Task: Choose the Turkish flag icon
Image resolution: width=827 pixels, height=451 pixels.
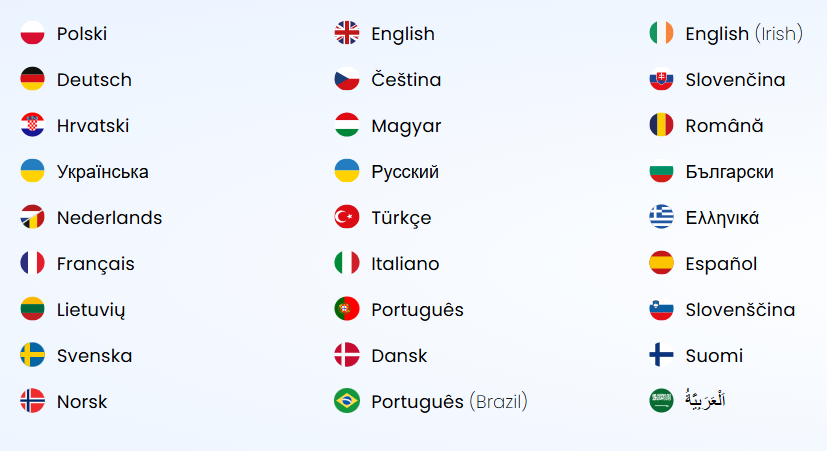Action: point(347,217)
